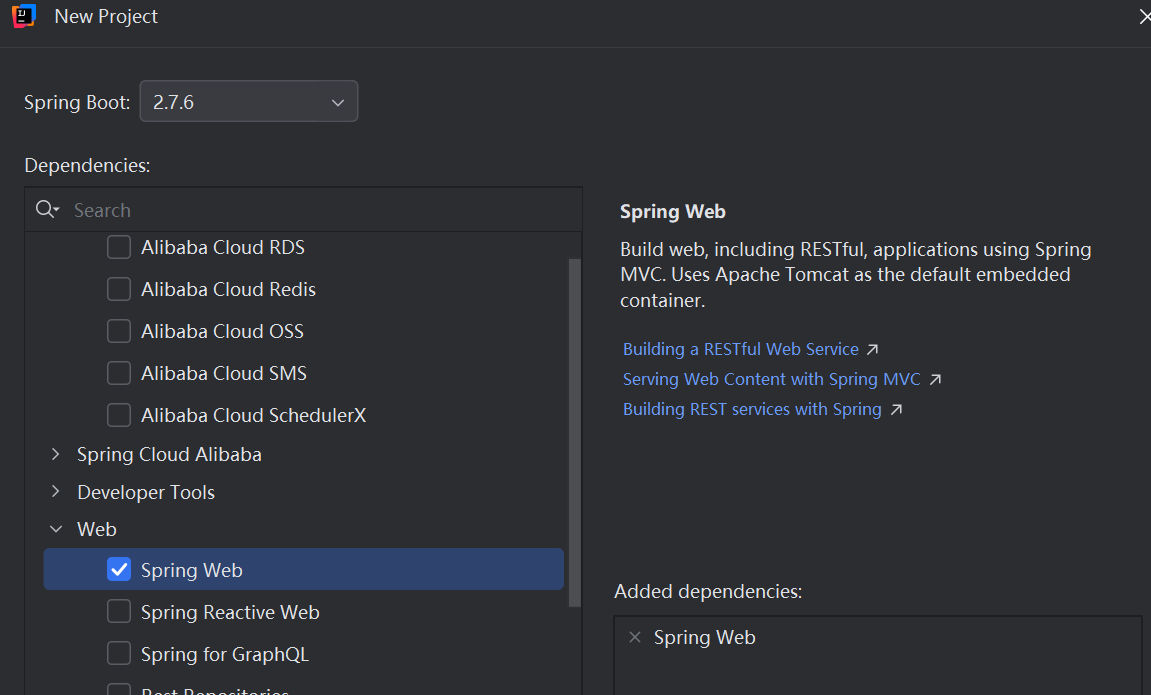This screenshot has height=695, width=1151.
Task: Uncheck the Spring Web checkbox
Action: 119,570
